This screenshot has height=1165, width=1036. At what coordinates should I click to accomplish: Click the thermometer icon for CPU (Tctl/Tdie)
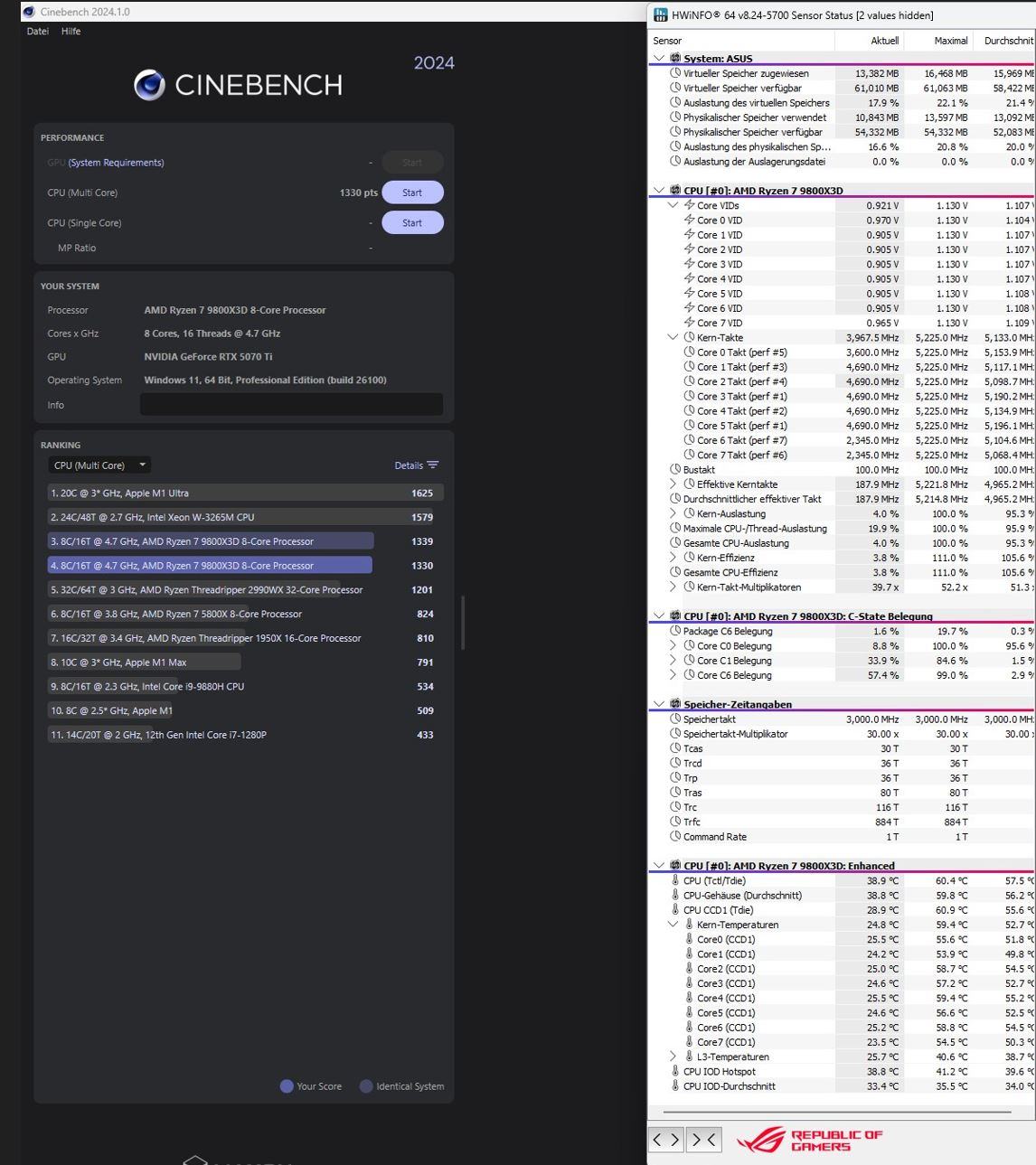(675, 880)
